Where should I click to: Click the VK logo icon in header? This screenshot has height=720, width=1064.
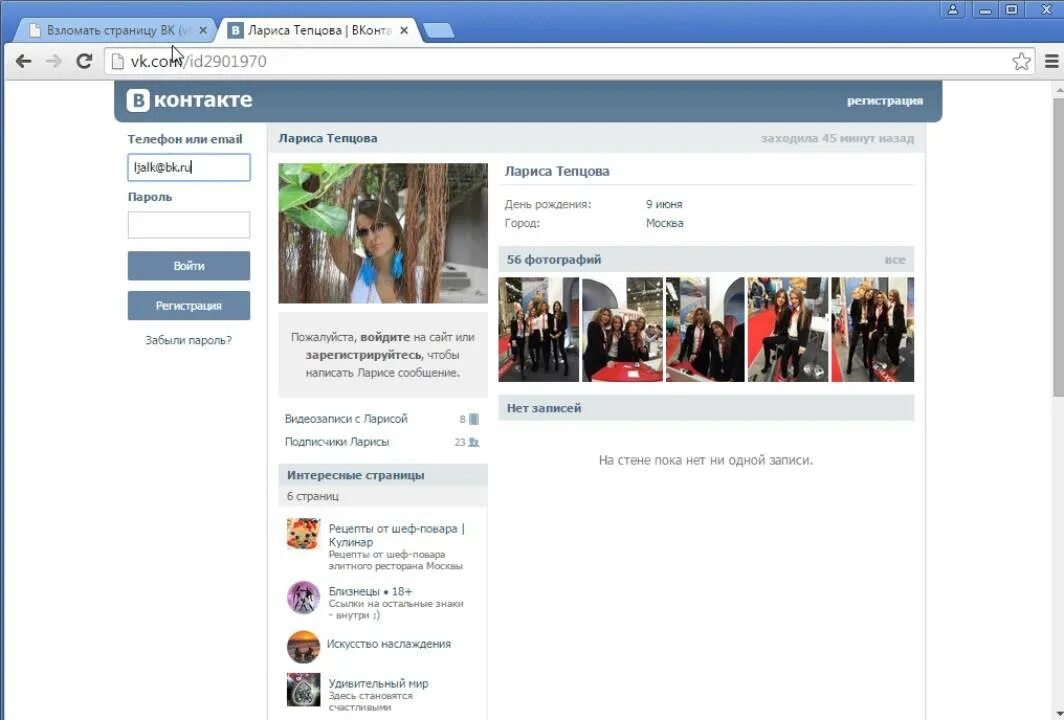click(138, 100)
